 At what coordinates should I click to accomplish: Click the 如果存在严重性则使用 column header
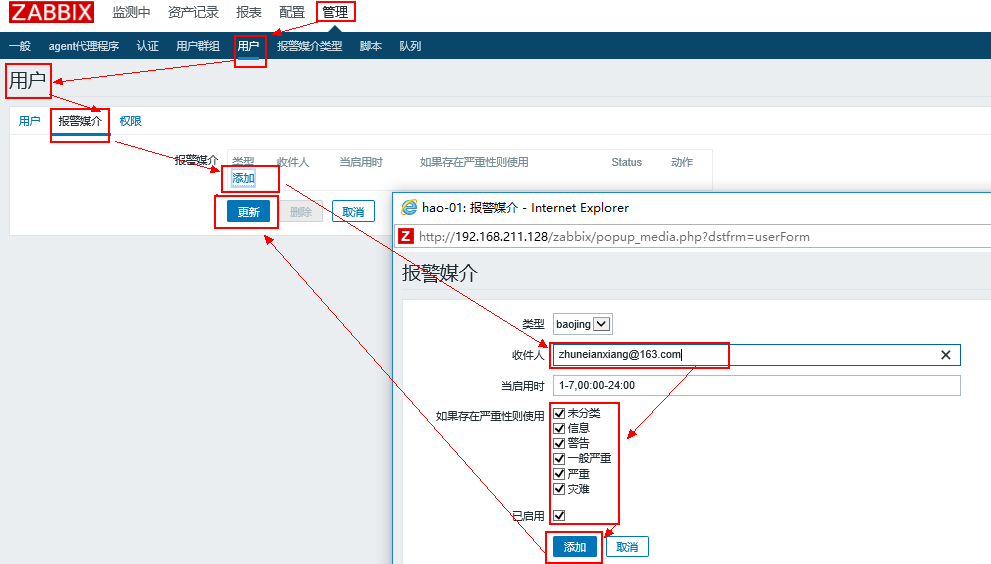click(474, 162)
